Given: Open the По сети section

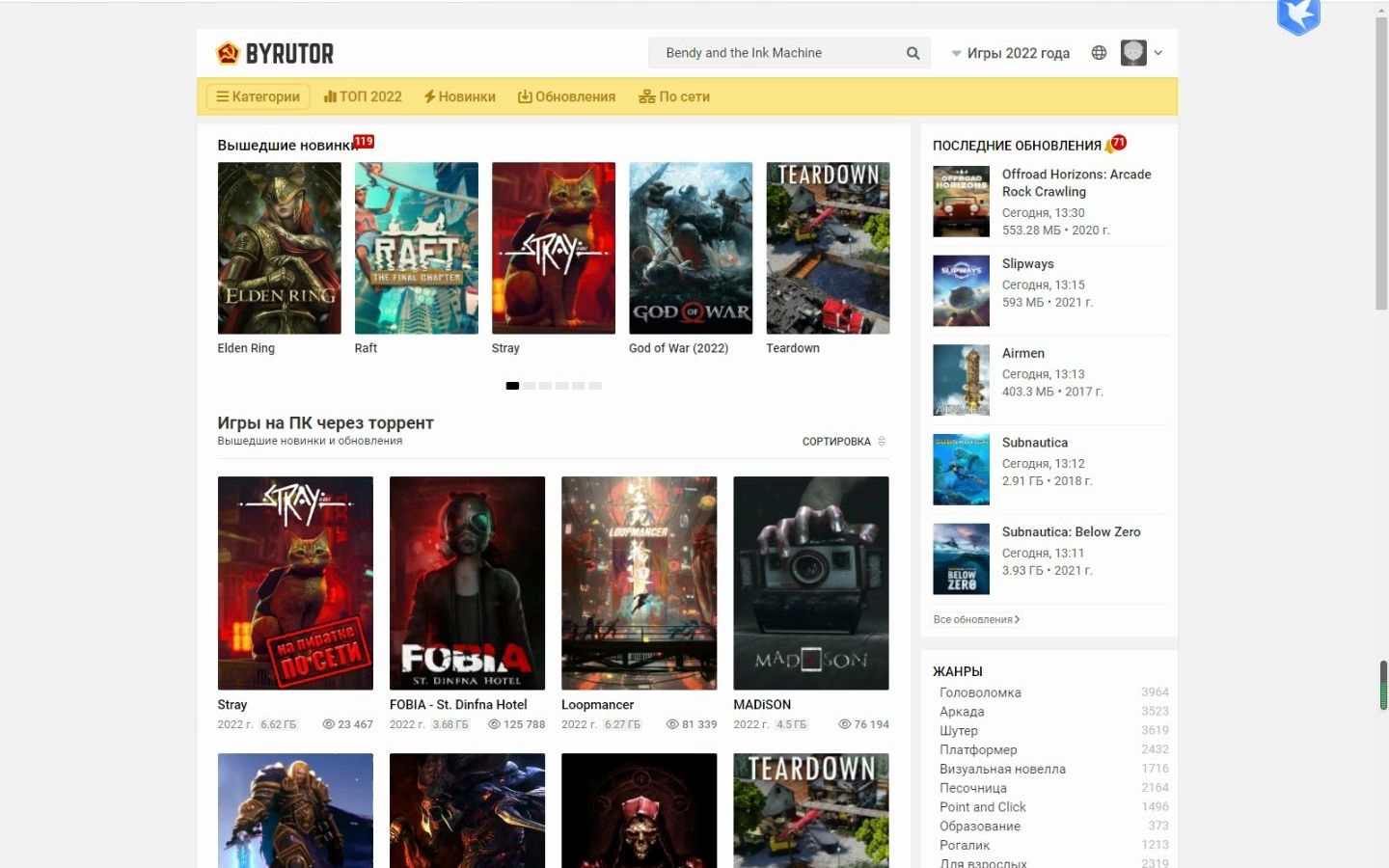Looking at the screenshot, I should [674, 96].
